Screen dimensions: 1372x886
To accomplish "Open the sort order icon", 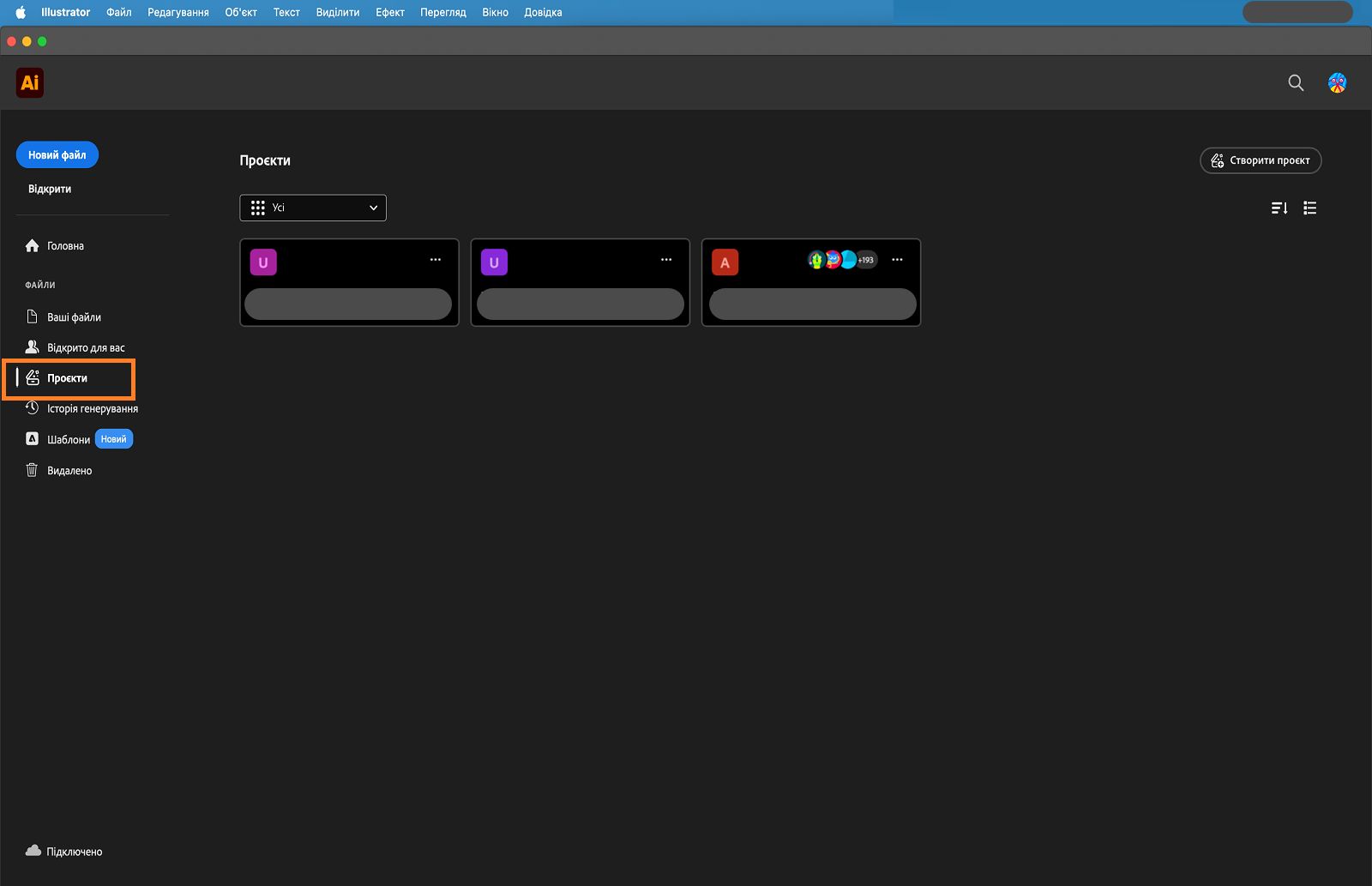I will pyautogui.click(x=1279, y=208).
